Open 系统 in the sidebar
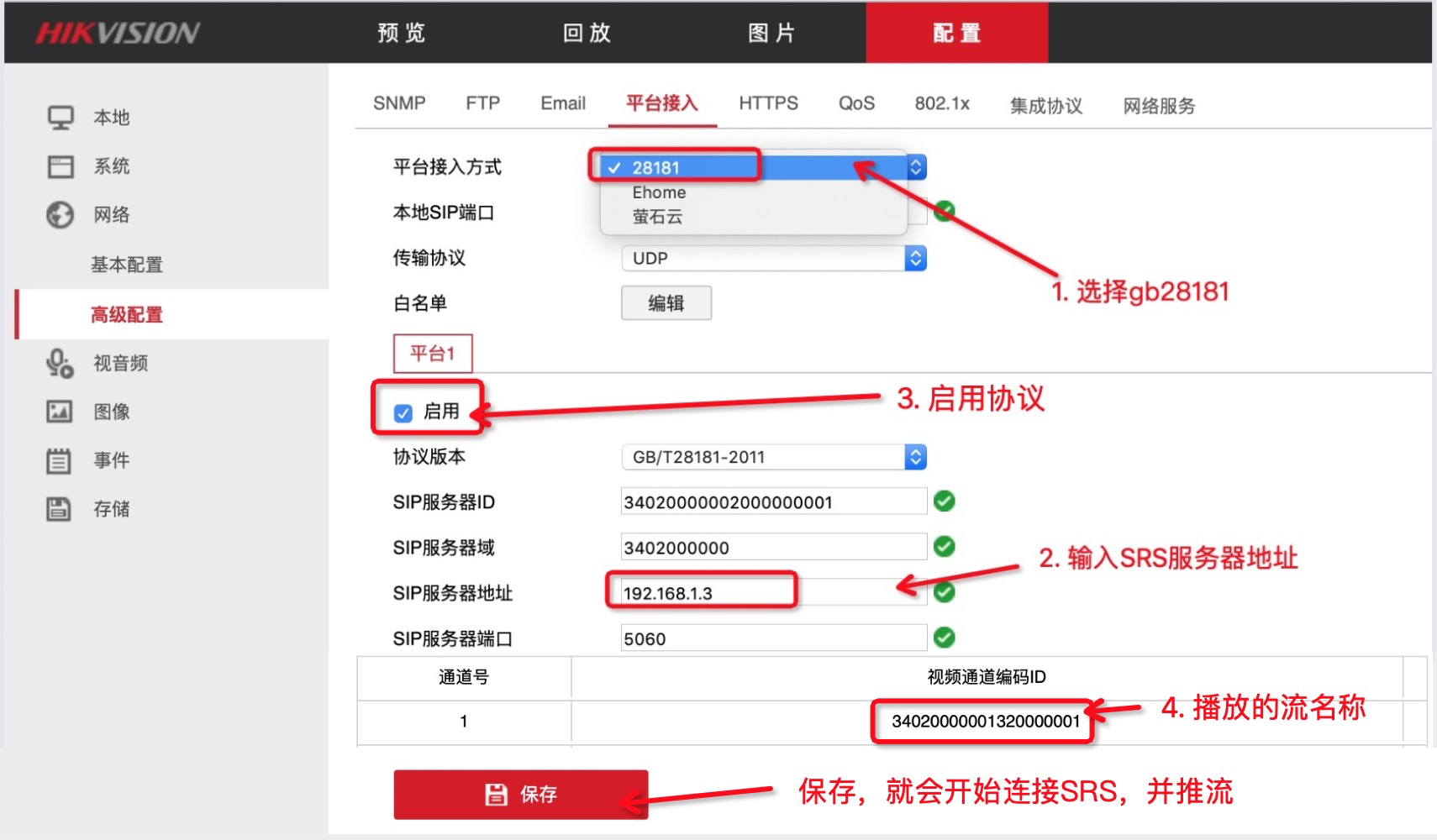Viewport: 1437px width, 840px height. click(x=112, y=166)
